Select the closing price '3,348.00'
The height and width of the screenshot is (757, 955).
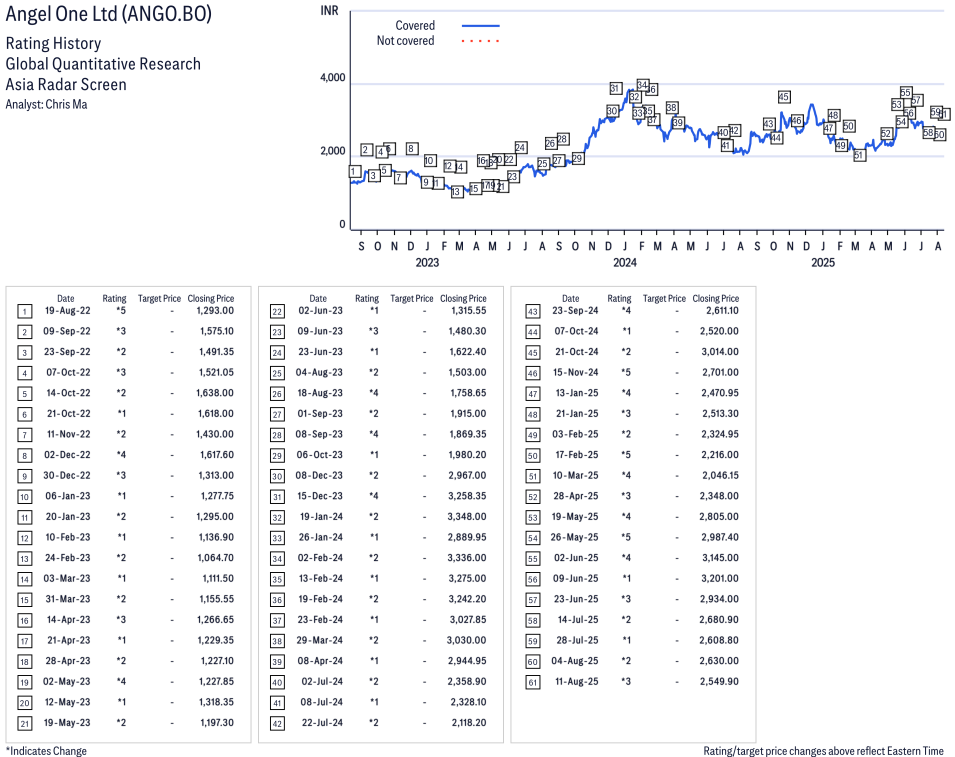pos(467,516)
